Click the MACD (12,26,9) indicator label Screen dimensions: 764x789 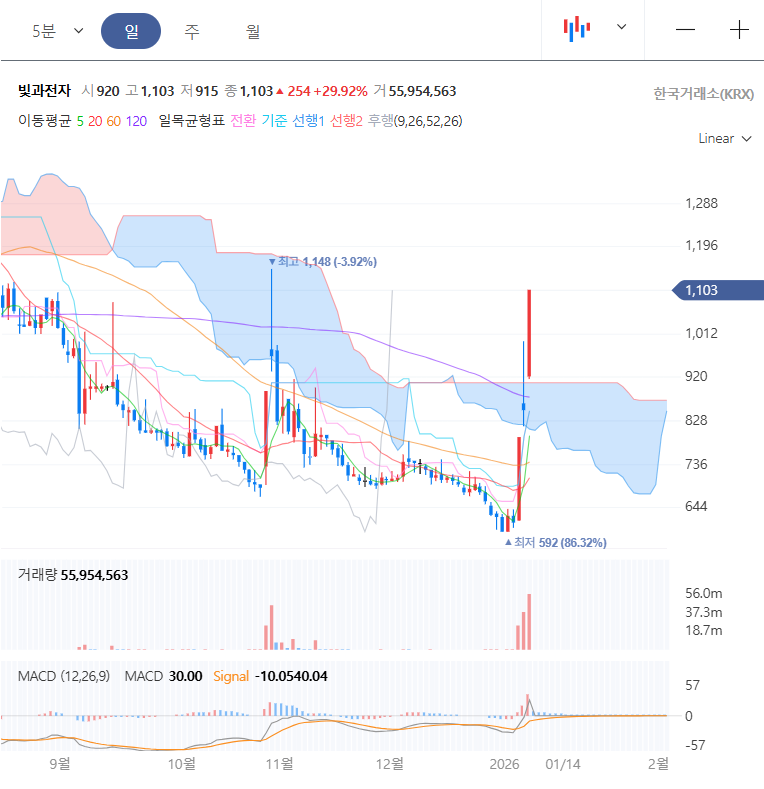click(64, 676)
